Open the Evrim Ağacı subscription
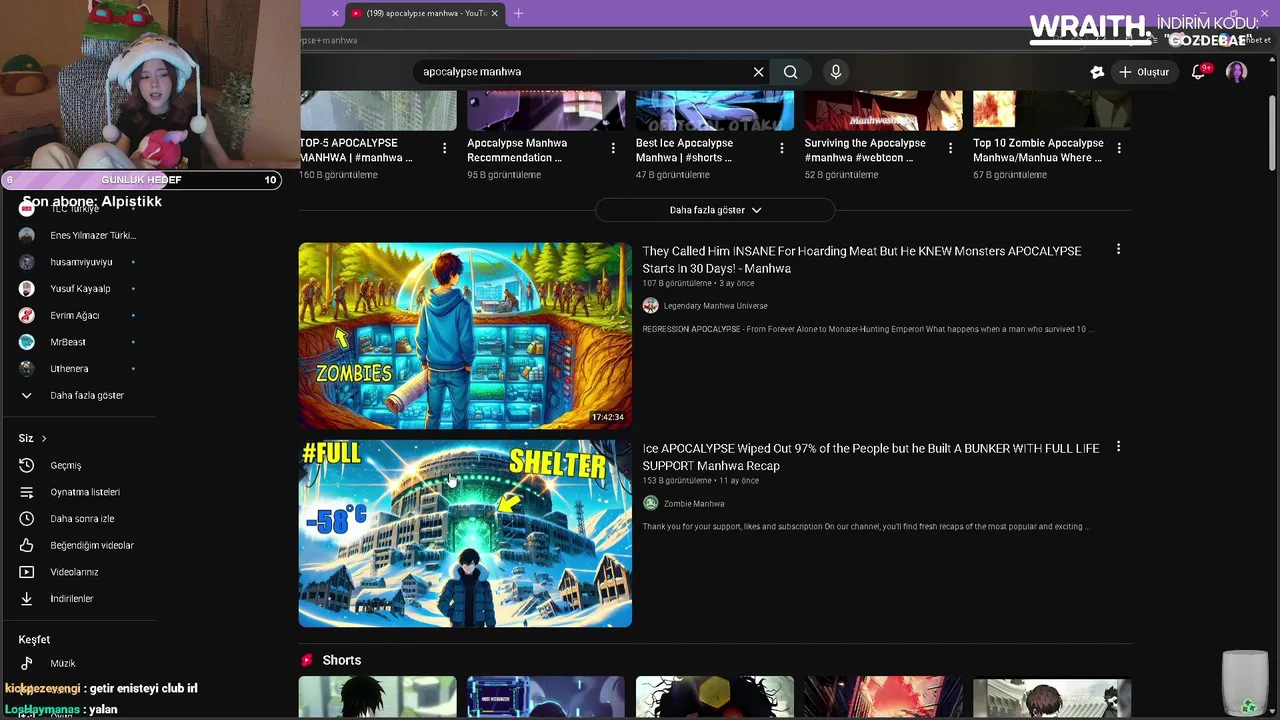This screenshot has height=720, width=1280. coord(79,315)
